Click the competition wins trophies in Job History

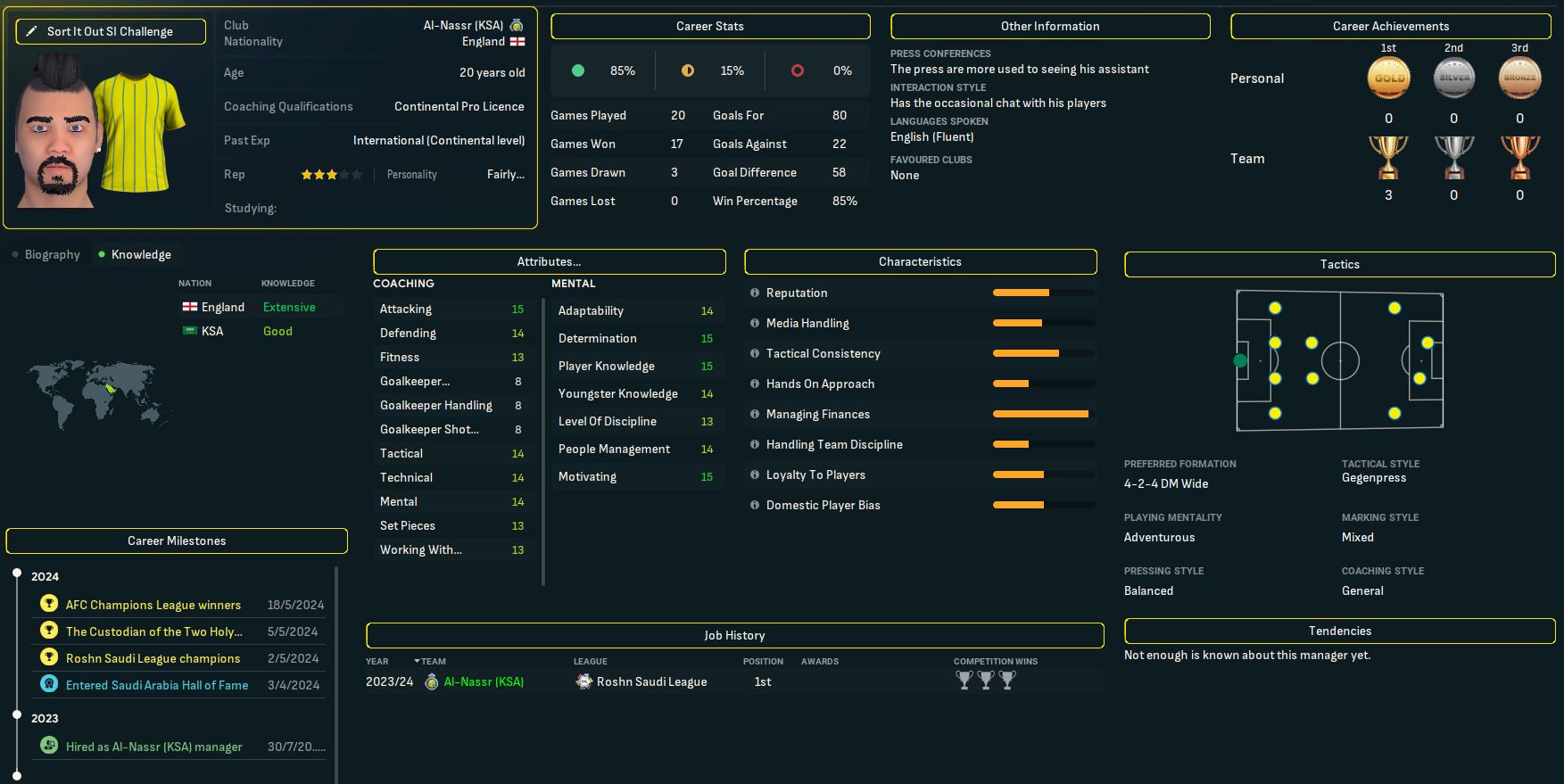tap(986, 680)
